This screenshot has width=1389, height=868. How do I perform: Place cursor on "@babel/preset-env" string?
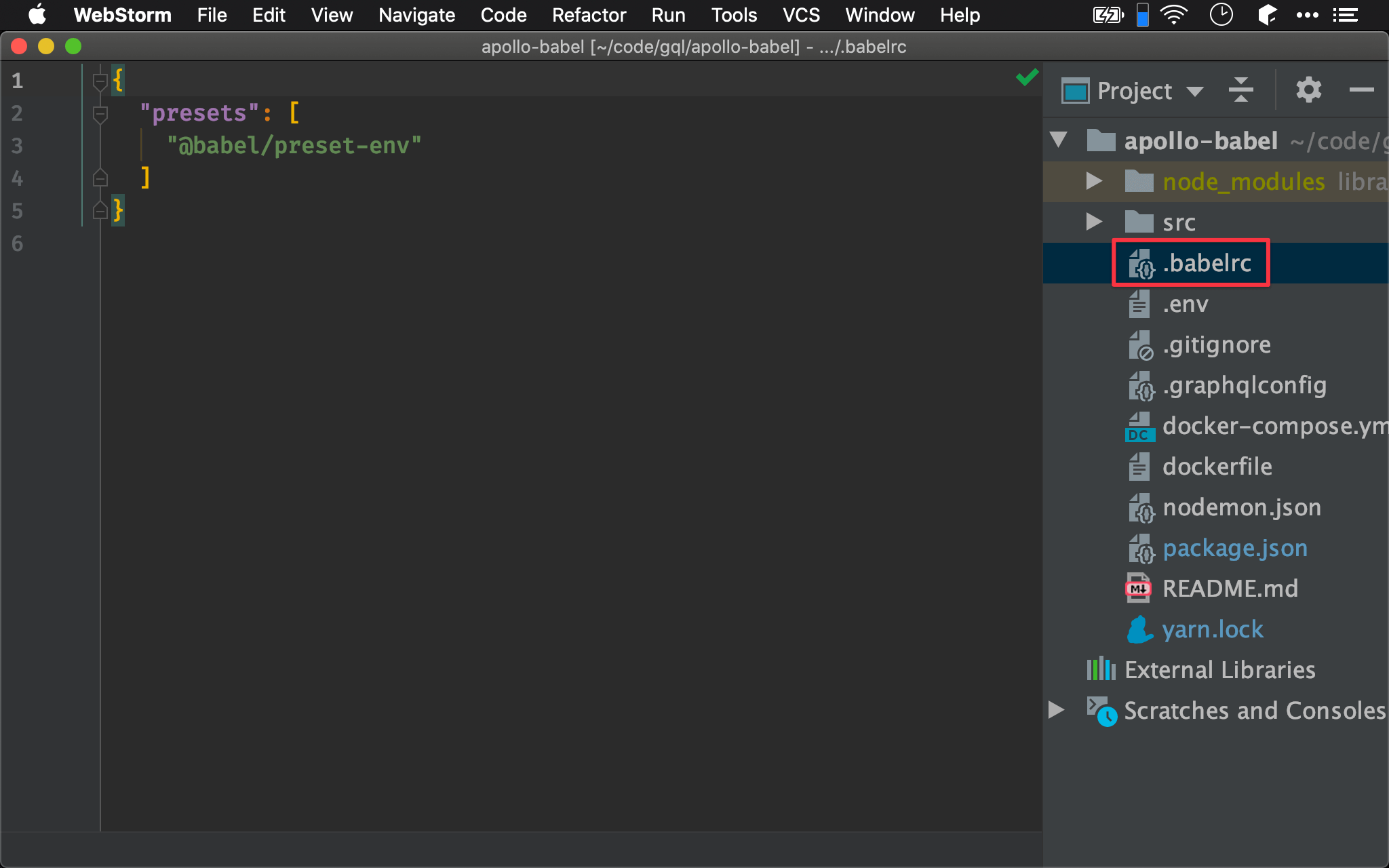point(294,145)
